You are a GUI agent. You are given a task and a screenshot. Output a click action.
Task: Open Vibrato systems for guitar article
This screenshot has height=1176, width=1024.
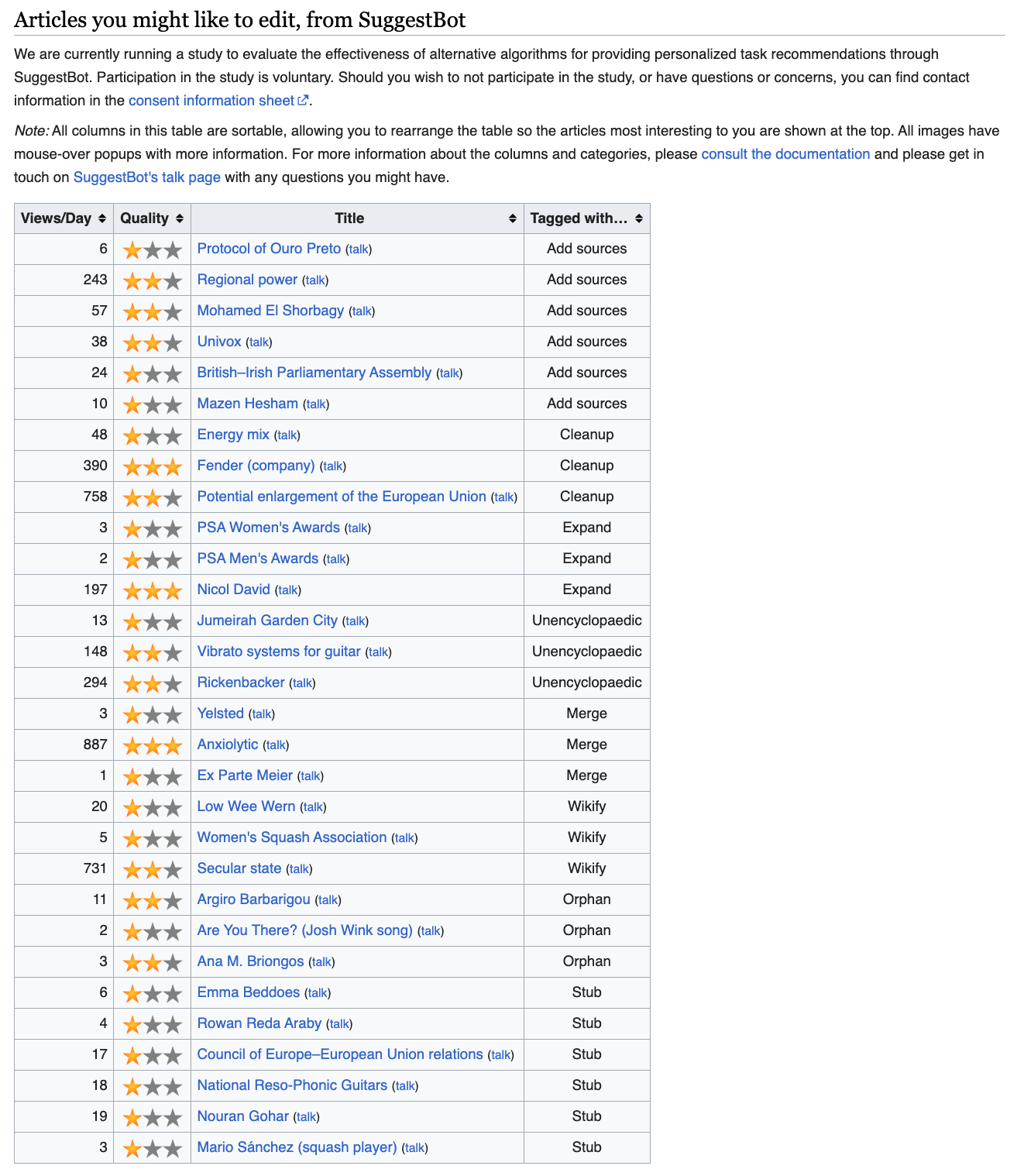pyautogui.click(x=279, y=652)
